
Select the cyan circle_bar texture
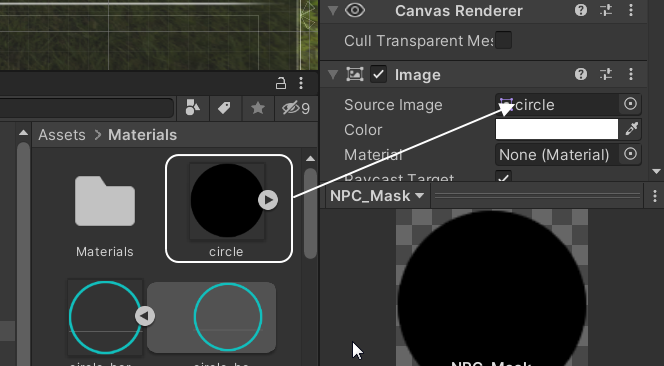pyautogui.click(x=105, y=317)
